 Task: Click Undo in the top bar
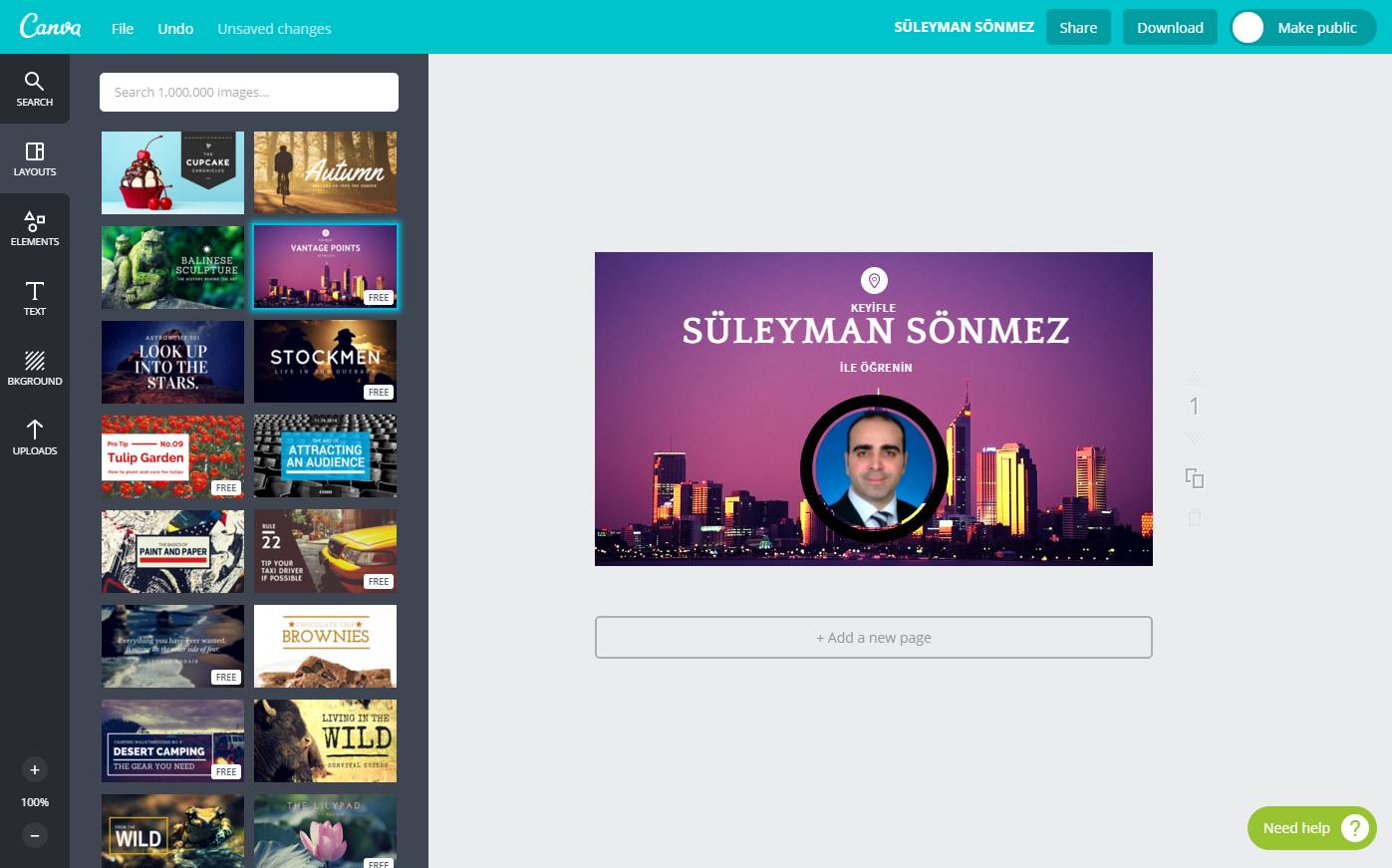(175, 28)
